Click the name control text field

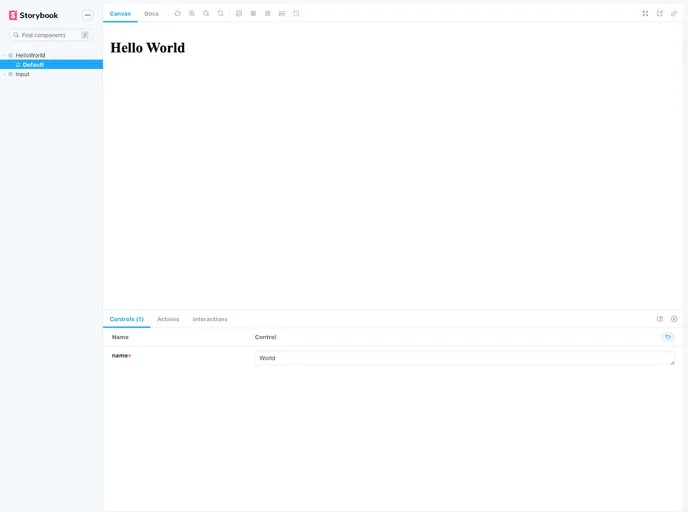point(464,358)
